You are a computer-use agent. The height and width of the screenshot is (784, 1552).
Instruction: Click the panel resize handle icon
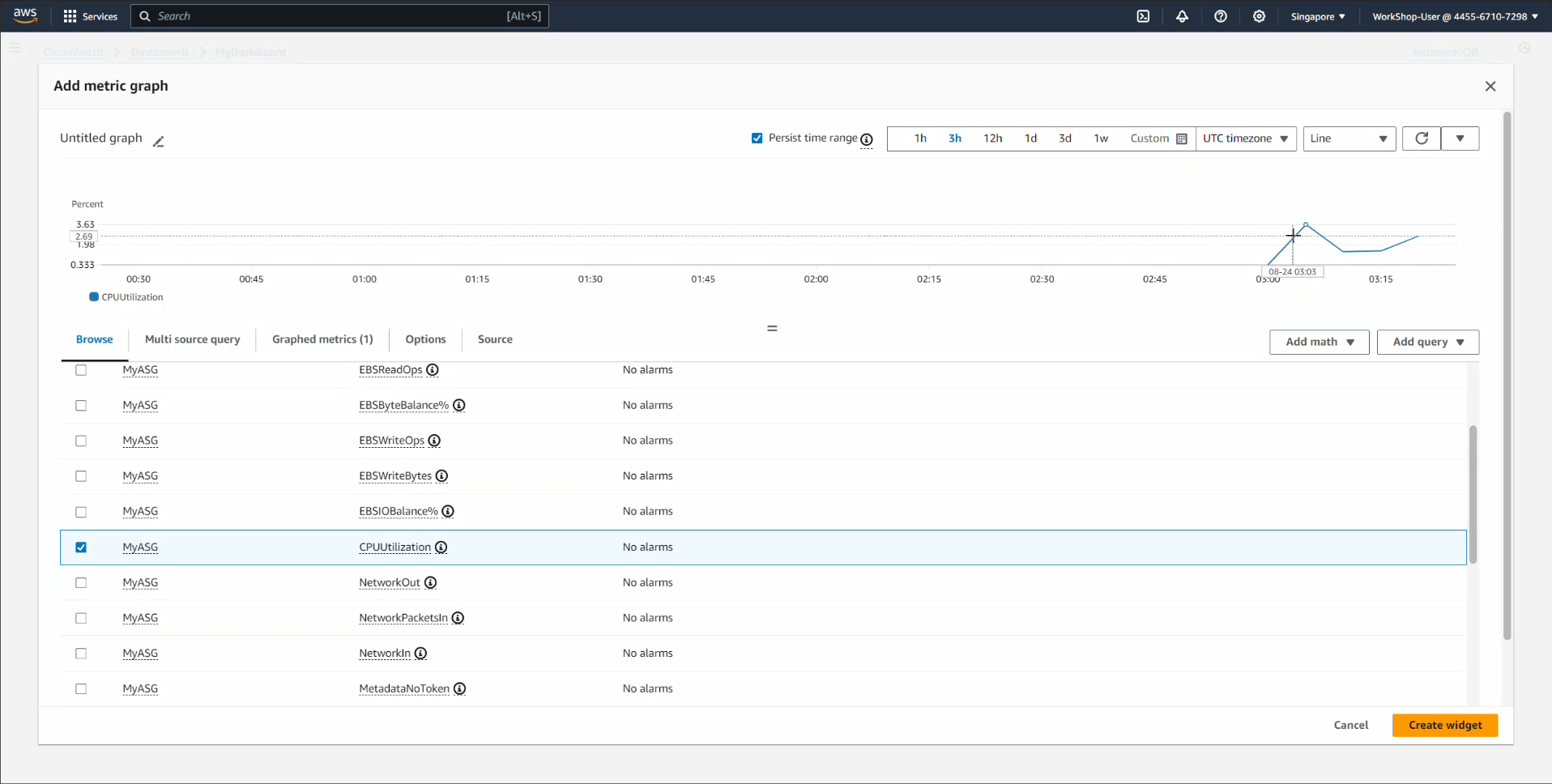772,328
